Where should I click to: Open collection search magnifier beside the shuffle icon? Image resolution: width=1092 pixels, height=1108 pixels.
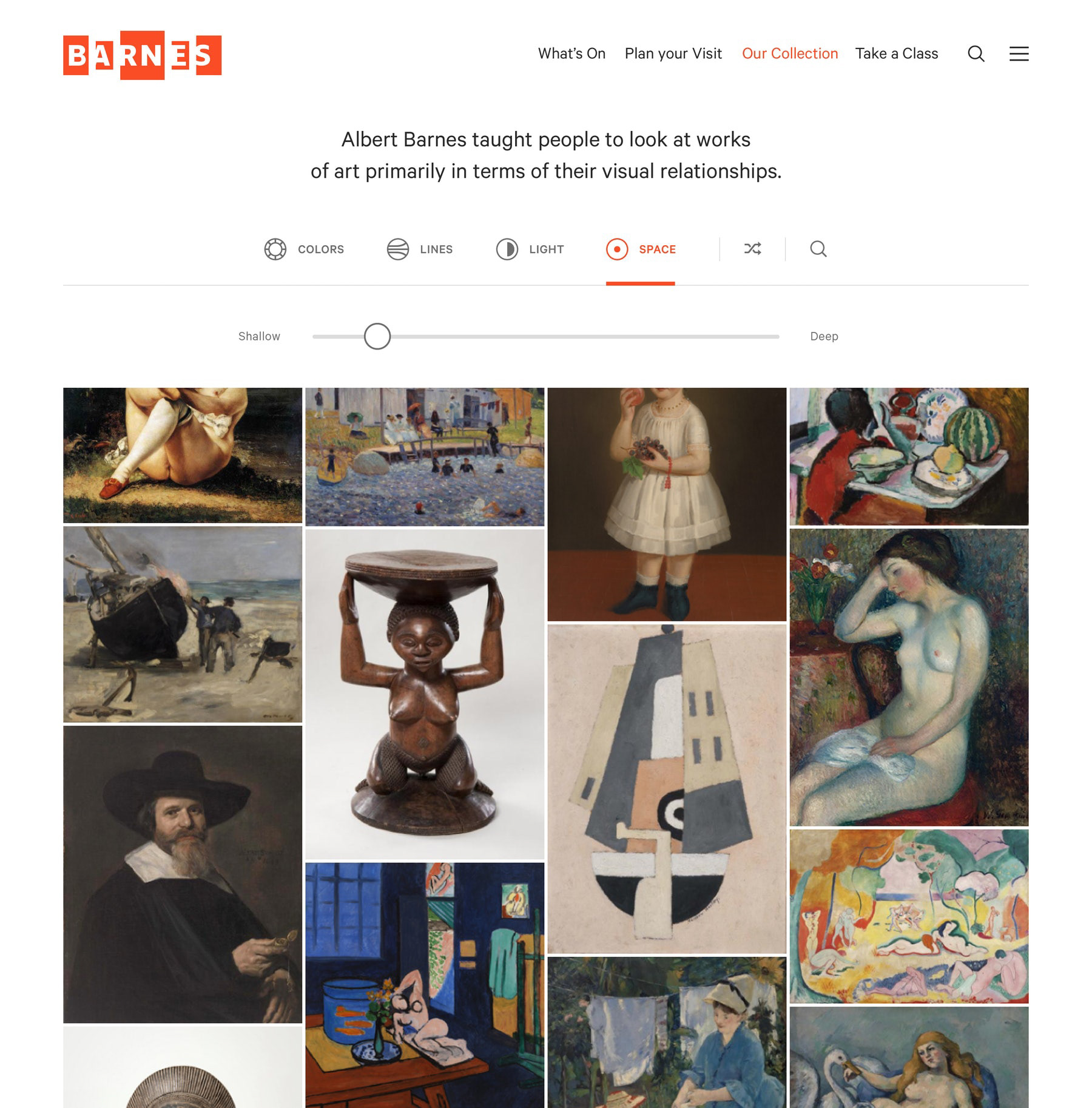tap(818, 249)
